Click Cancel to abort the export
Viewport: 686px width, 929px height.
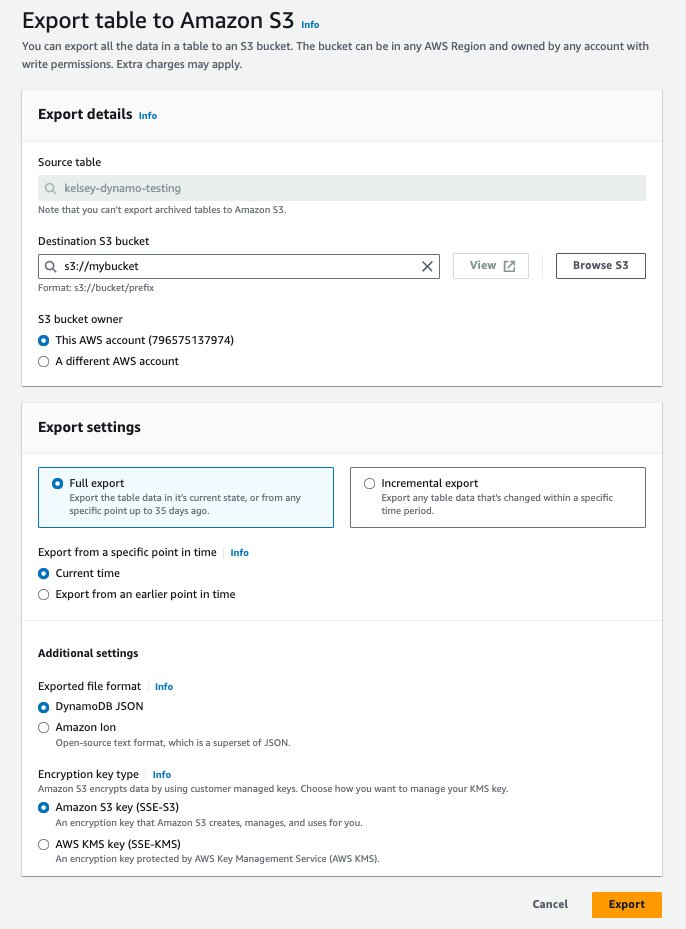pyautogui.click(x=549, y=904)
